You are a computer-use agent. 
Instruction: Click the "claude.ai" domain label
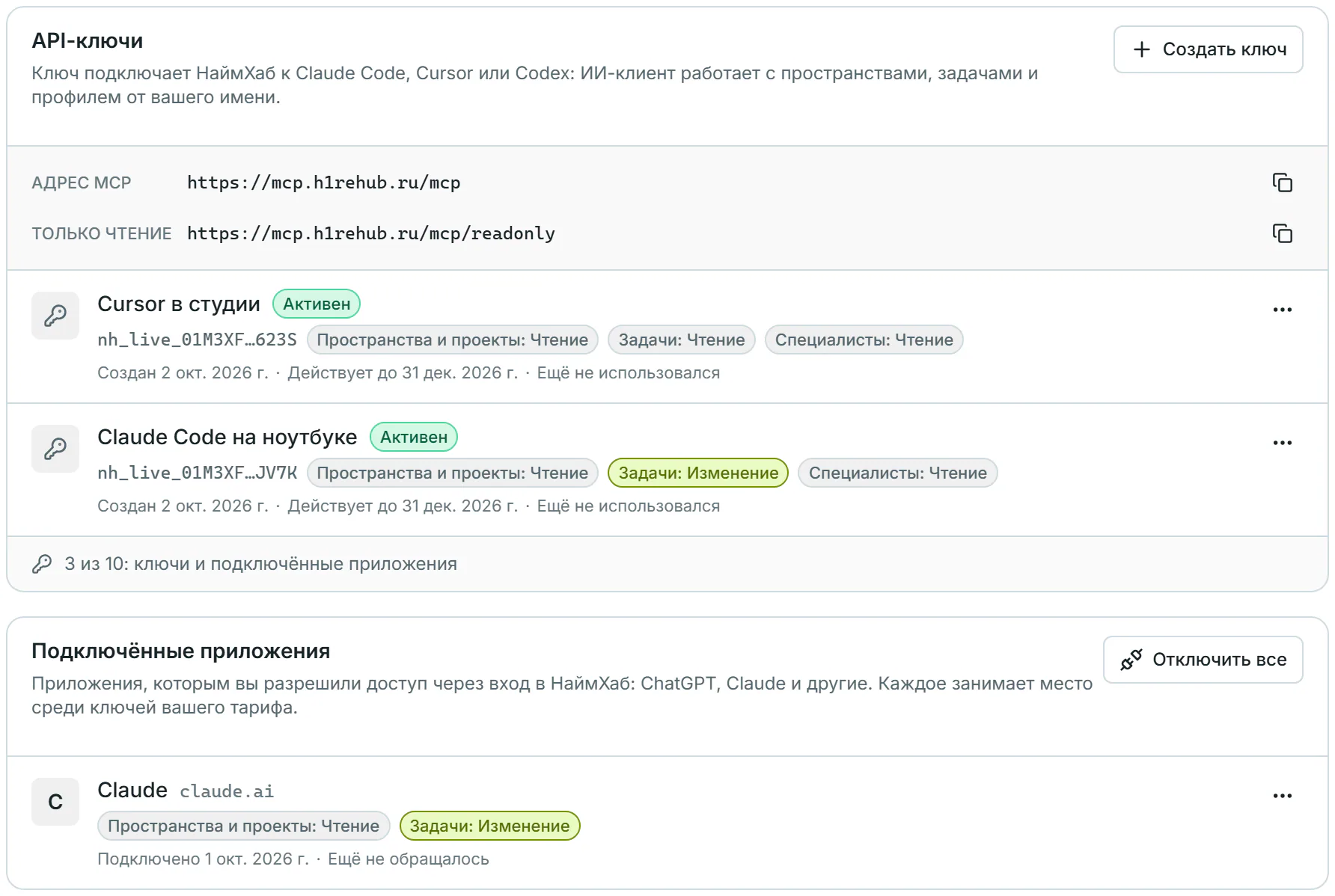227,791
